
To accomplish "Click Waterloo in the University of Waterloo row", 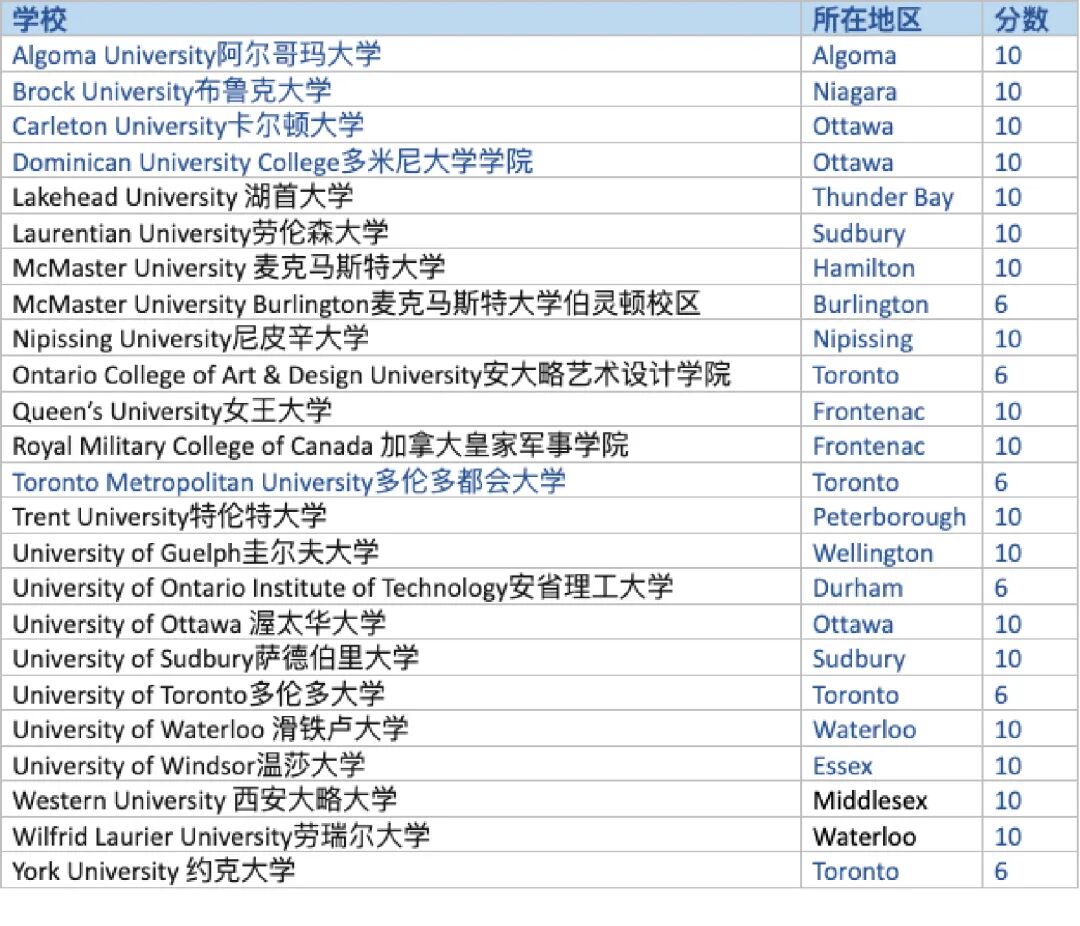I will point(864,730).
